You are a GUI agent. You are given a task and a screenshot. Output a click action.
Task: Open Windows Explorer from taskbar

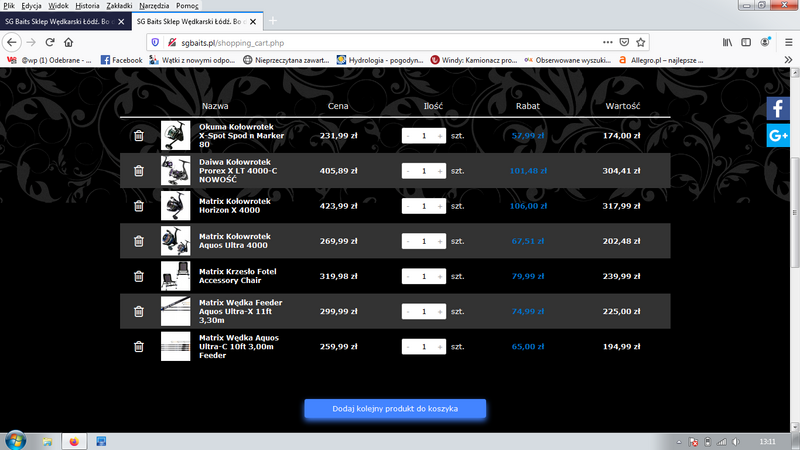point(47,441)
